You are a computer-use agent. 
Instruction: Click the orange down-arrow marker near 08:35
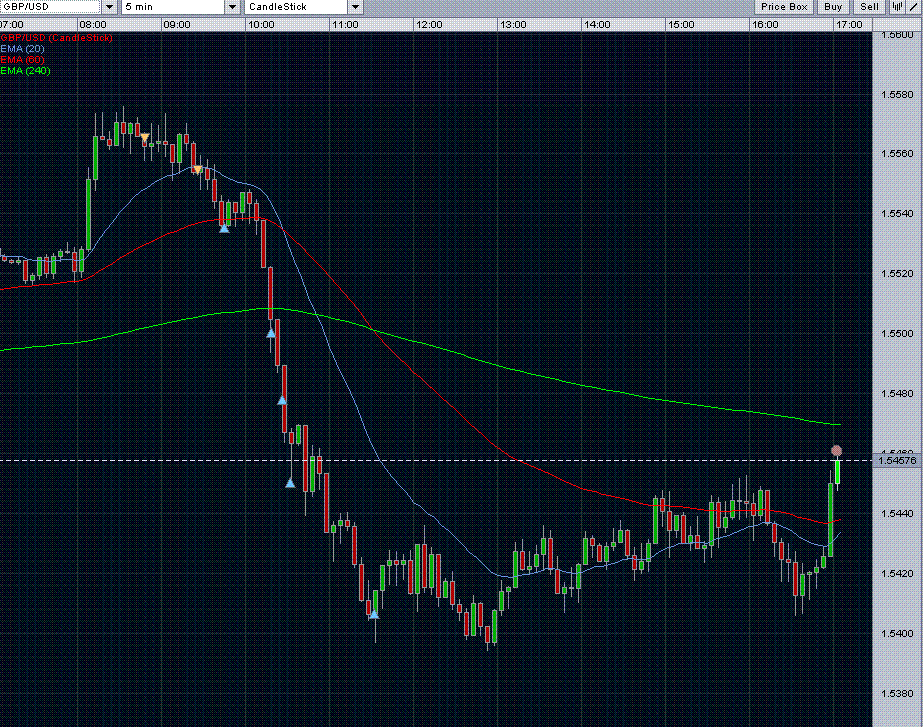[x=145, y=137]
